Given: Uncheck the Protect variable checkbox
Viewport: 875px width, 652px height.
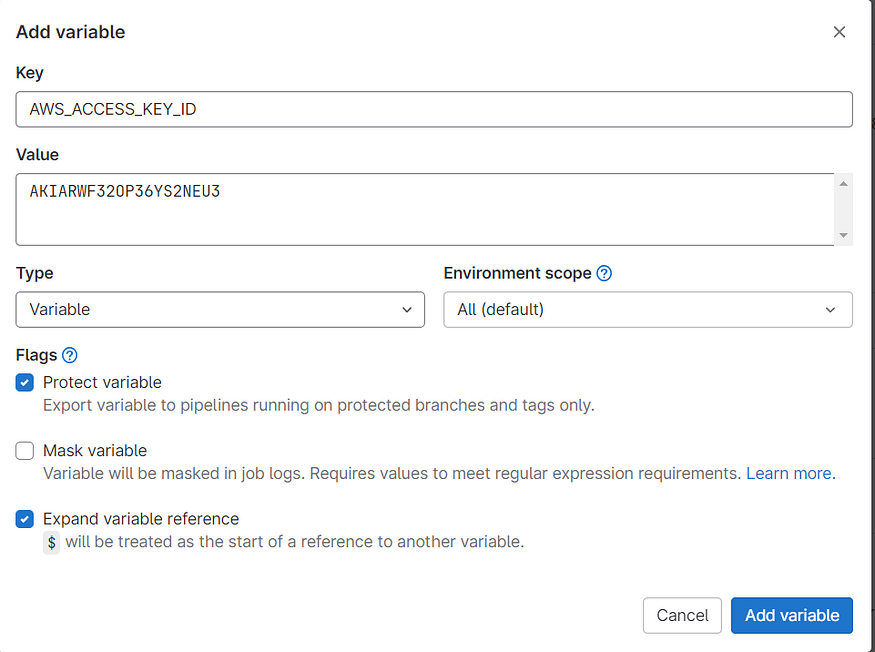Looking at the screenshot, I should [25, 383].
